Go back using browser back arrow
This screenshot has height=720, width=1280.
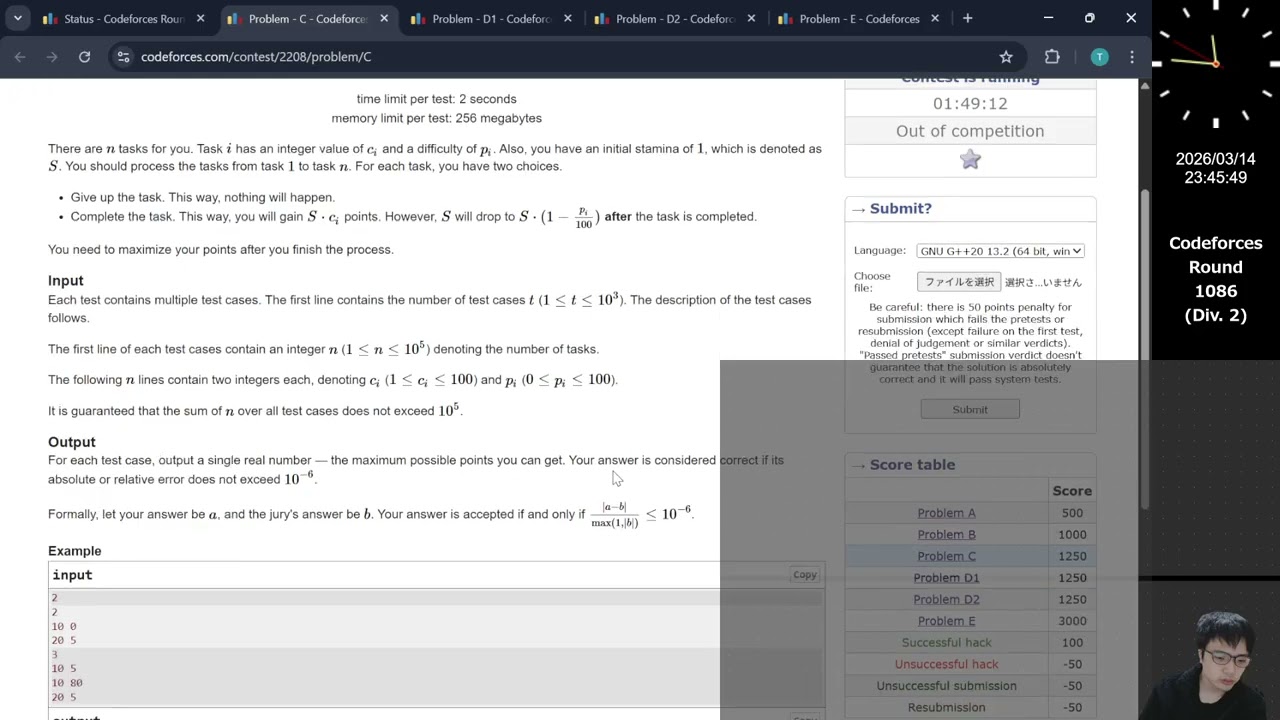(20, 57)
